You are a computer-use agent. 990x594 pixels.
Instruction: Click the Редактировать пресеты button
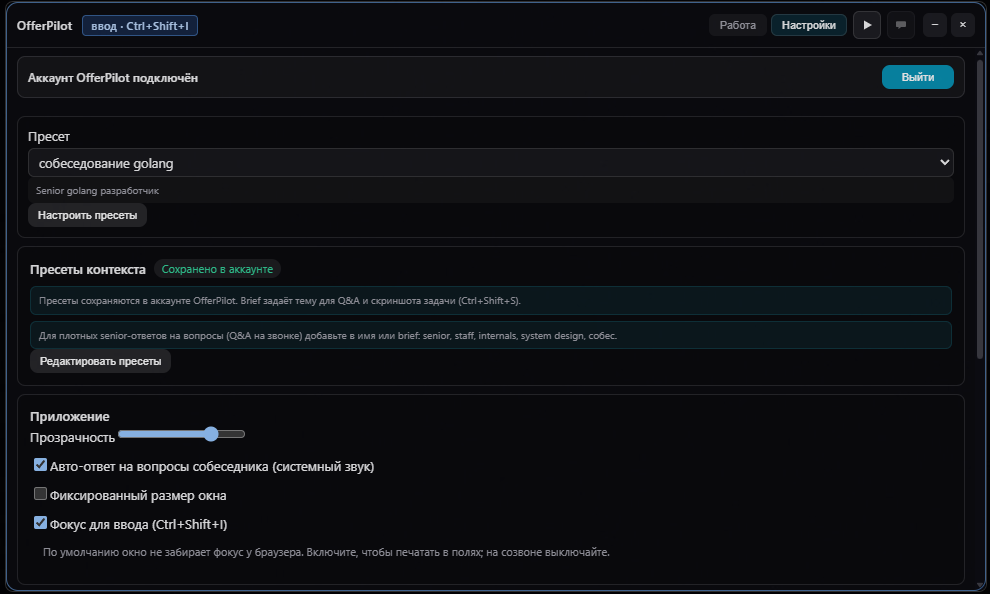pos(100,361)
